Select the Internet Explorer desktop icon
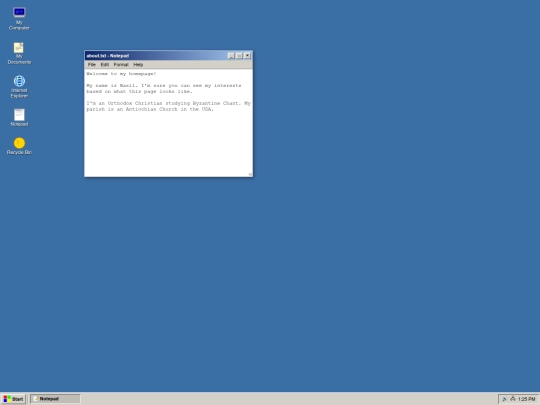Screen dimensions: 540x405 tap(19, 87)
